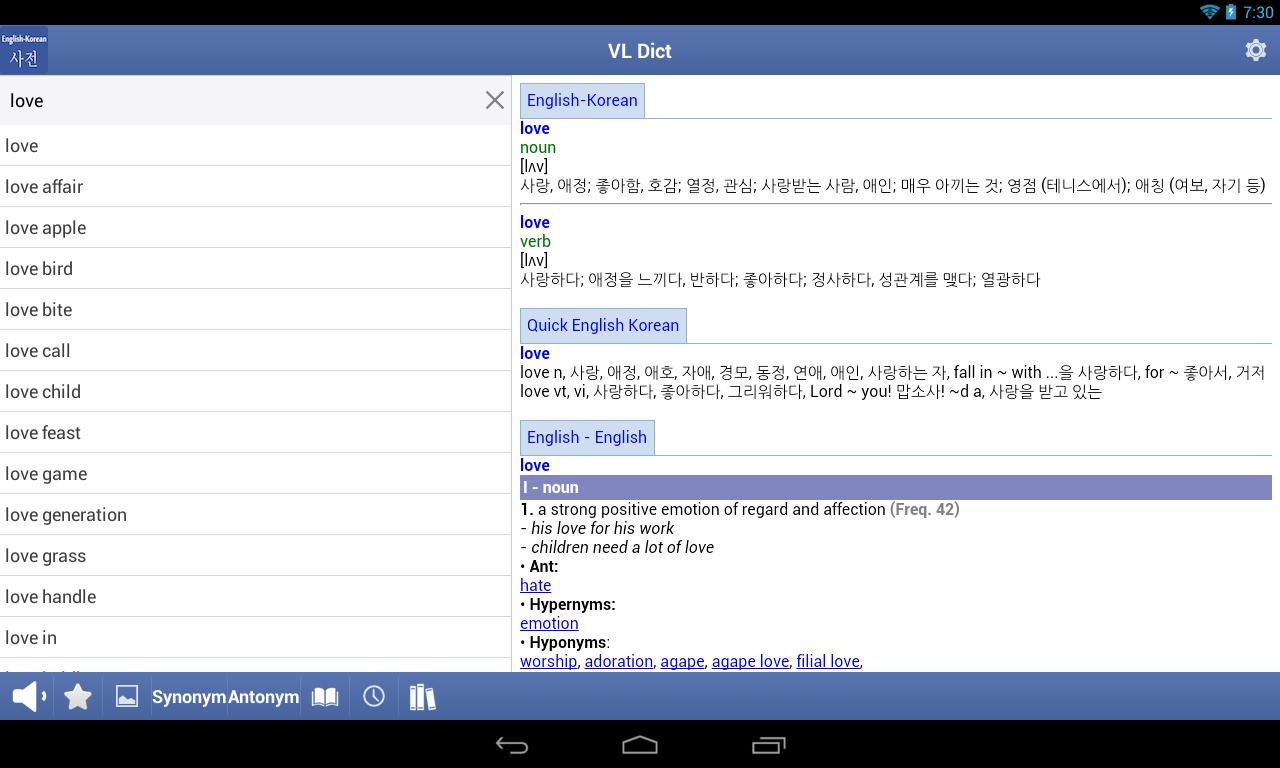1280x768 pixels.
Task: Open the picture dictionary icon
Action: point(127,696)
